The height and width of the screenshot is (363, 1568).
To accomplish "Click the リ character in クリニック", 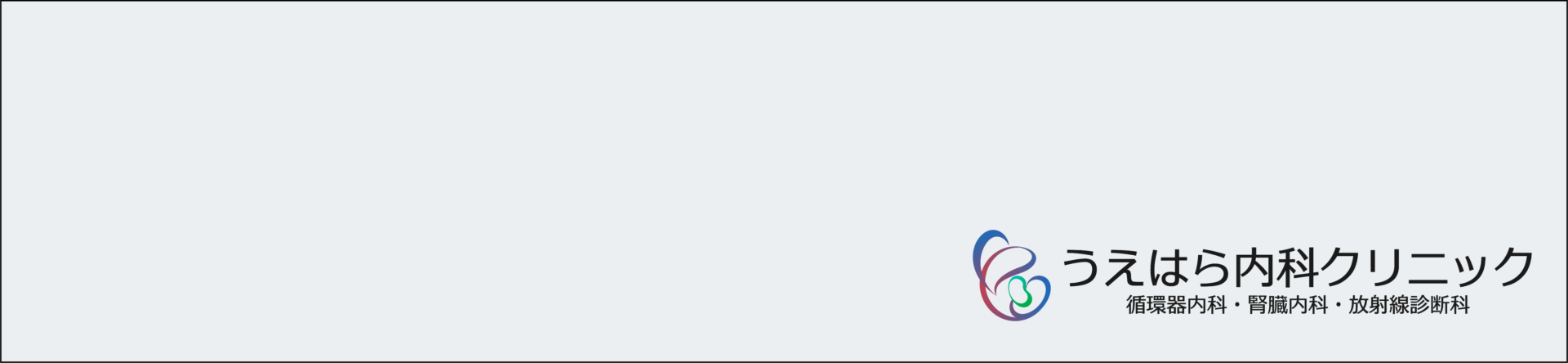I will (1383, 267).
